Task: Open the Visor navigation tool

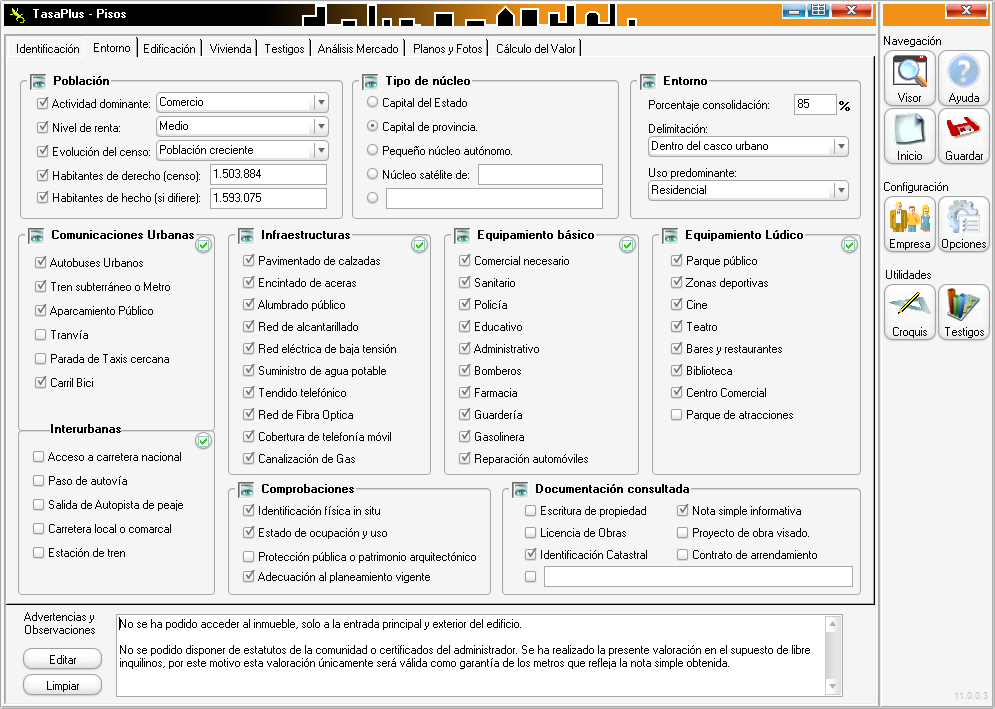Action: pos(909,78)
